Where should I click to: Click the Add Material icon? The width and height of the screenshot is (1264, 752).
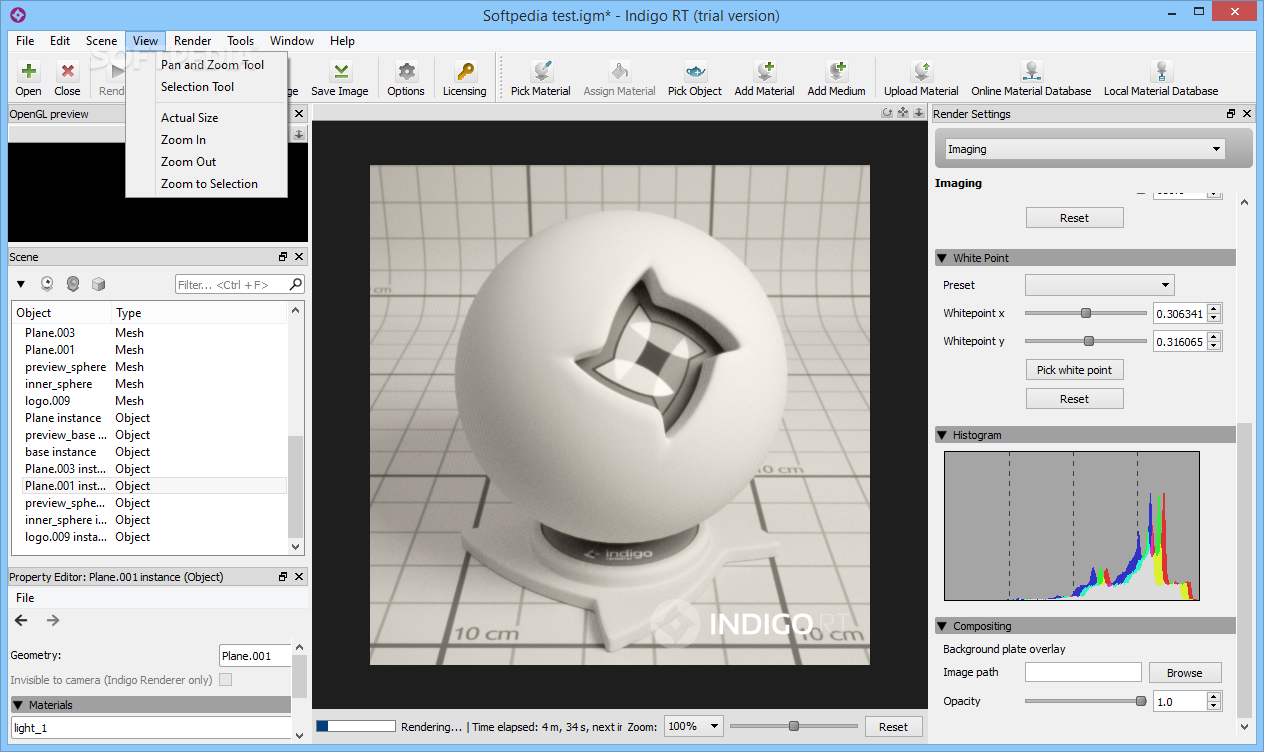pyautogui.click(x=765, y=72)
